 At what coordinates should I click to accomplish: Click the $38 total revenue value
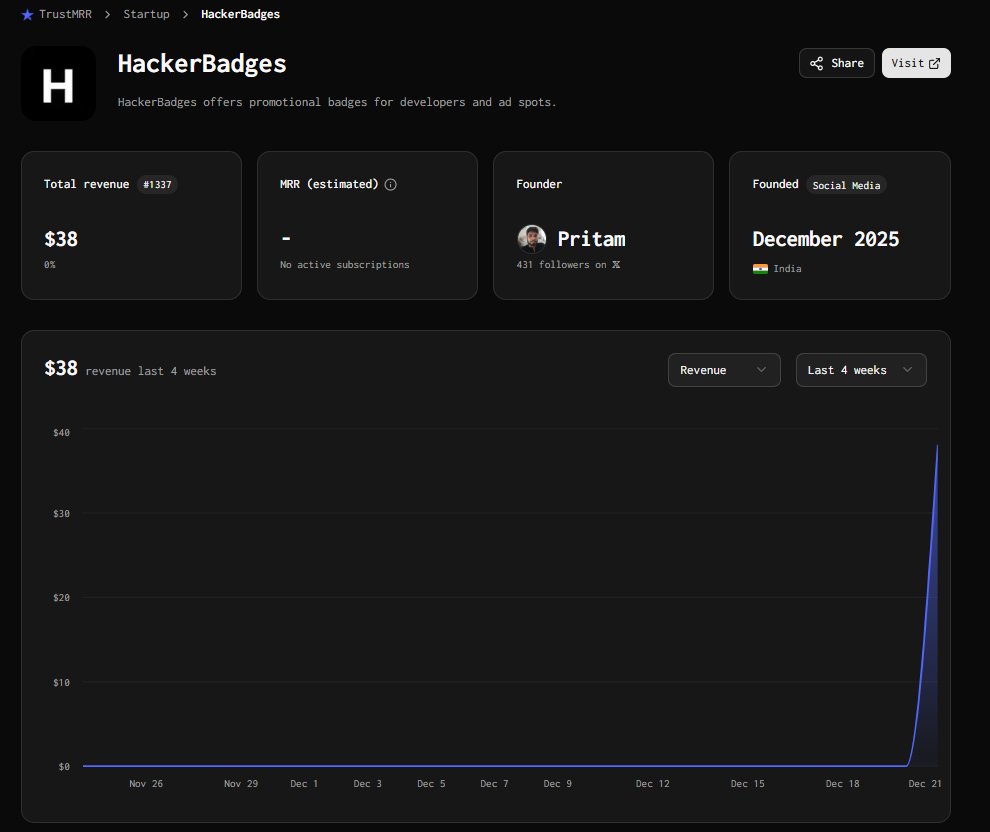click(x=61, y=239)
